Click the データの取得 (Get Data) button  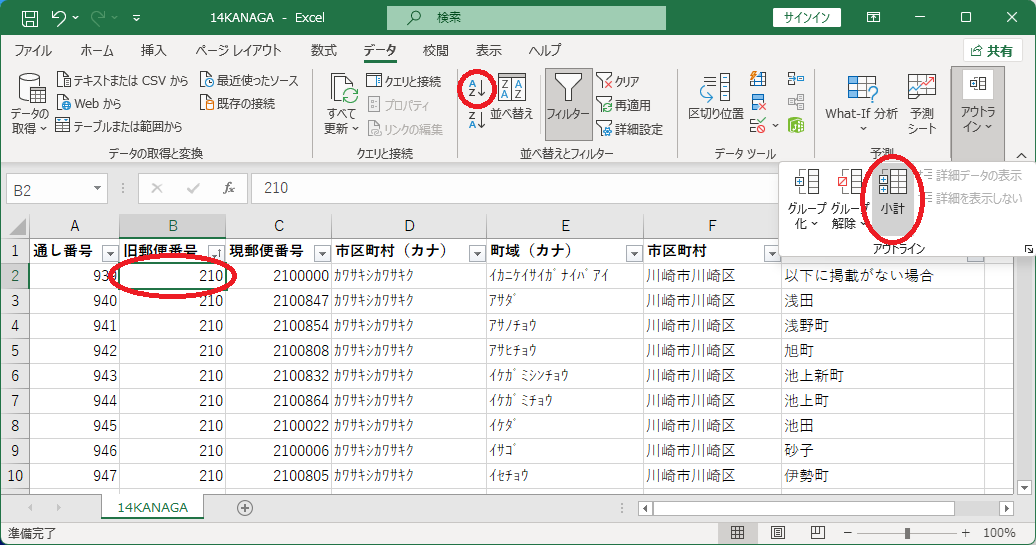30,102
